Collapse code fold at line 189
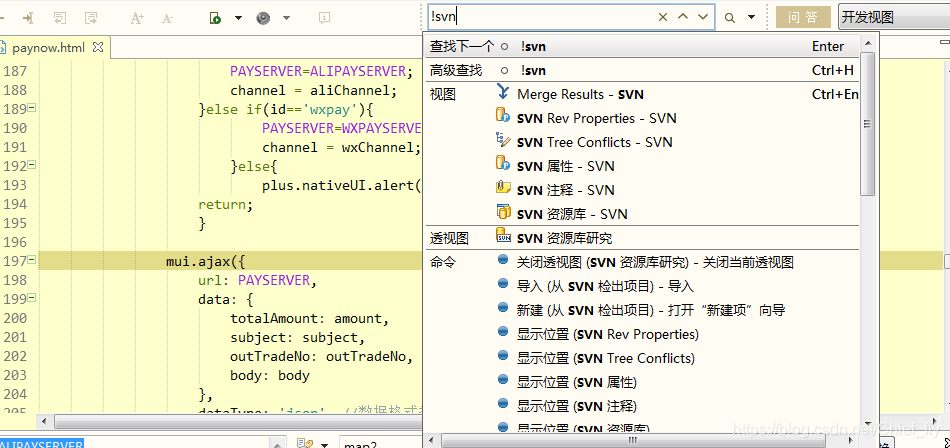Image resolution: width=950 pixels, height=448 pixels. [x=32, y=108]
